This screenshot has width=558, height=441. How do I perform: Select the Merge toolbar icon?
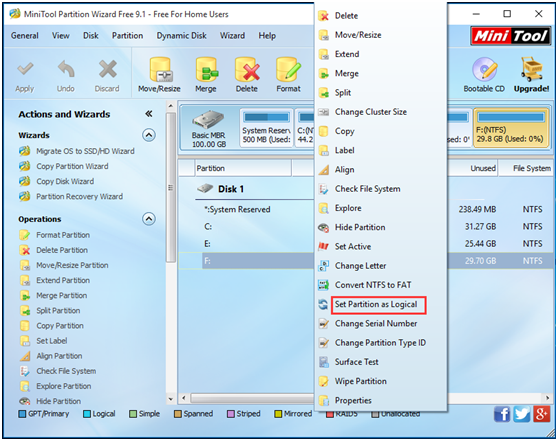(206, 70)
